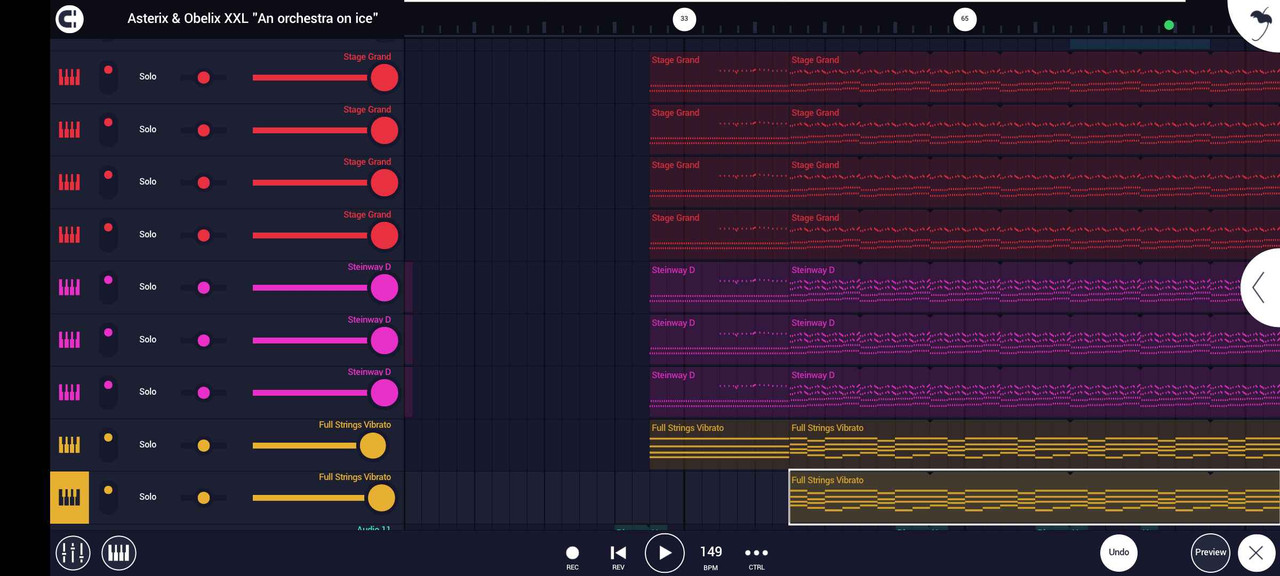Select first Steinway D track piano icon
This screenshot has width=1280, height=576.
coord(69,287)
